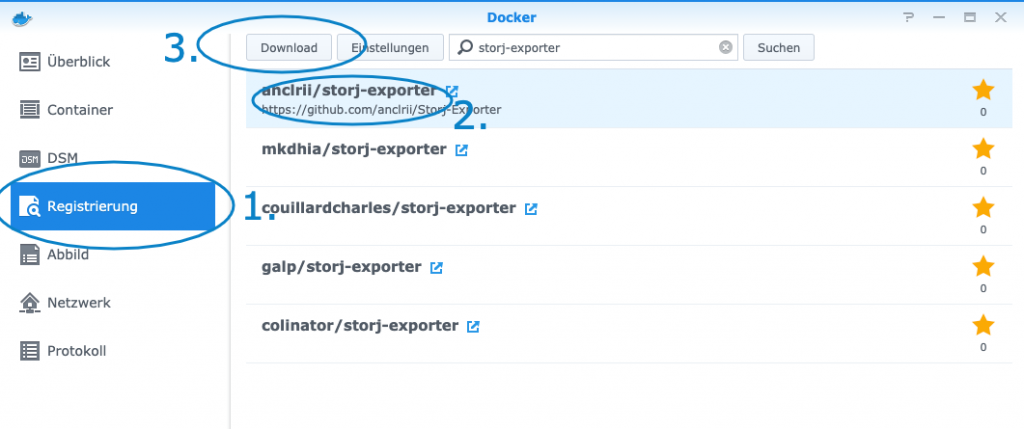1024x429 pixels.
Task: Maximize the Docker window
Action: [x=970, y=18]
